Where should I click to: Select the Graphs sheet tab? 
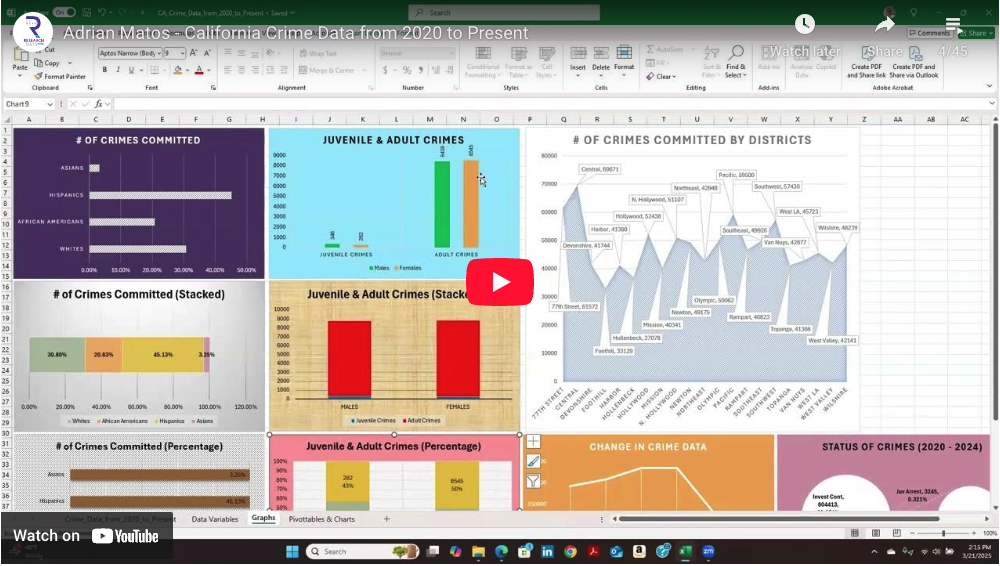click(x=263, y=519)
